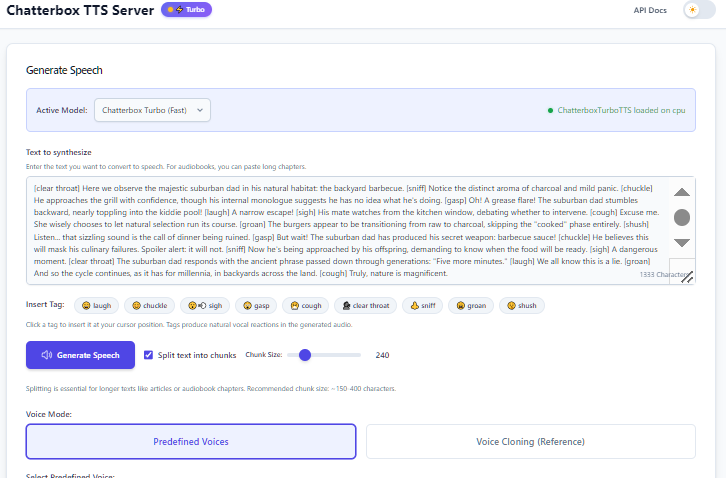Click the Active Model label
The image size is (726, 478).
pos(62,110)
